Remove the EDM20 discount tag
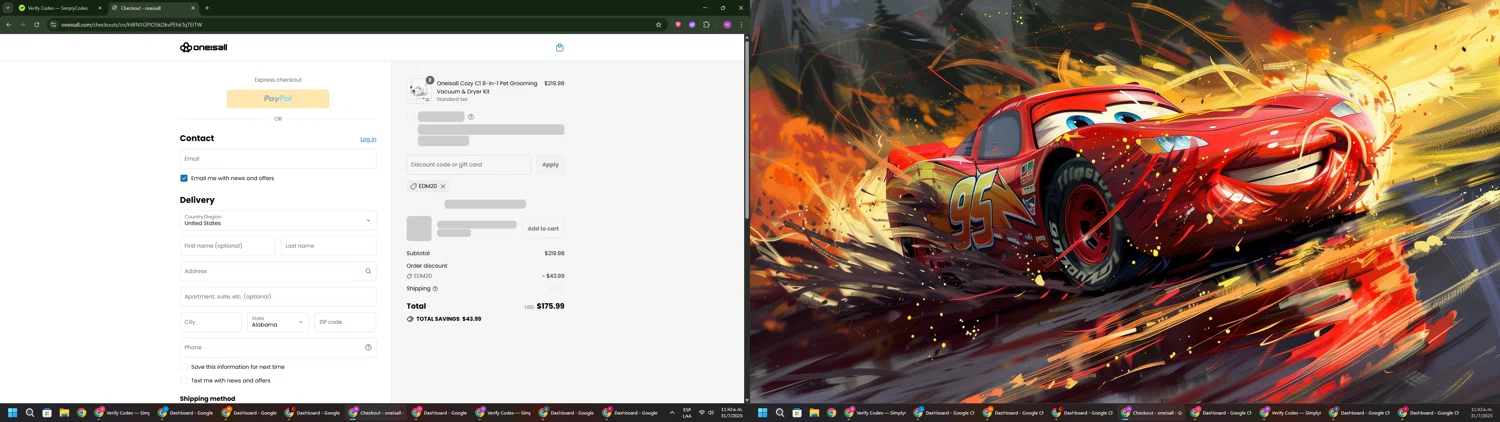Image resolution: width=1500 pixels, height=422 pixels. tap(443, 186)
